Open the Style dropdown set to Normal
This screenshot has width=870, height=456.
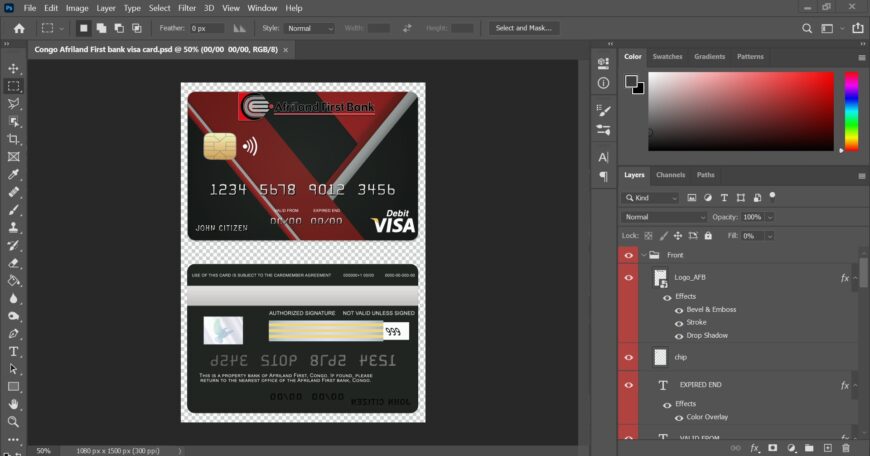309,28
